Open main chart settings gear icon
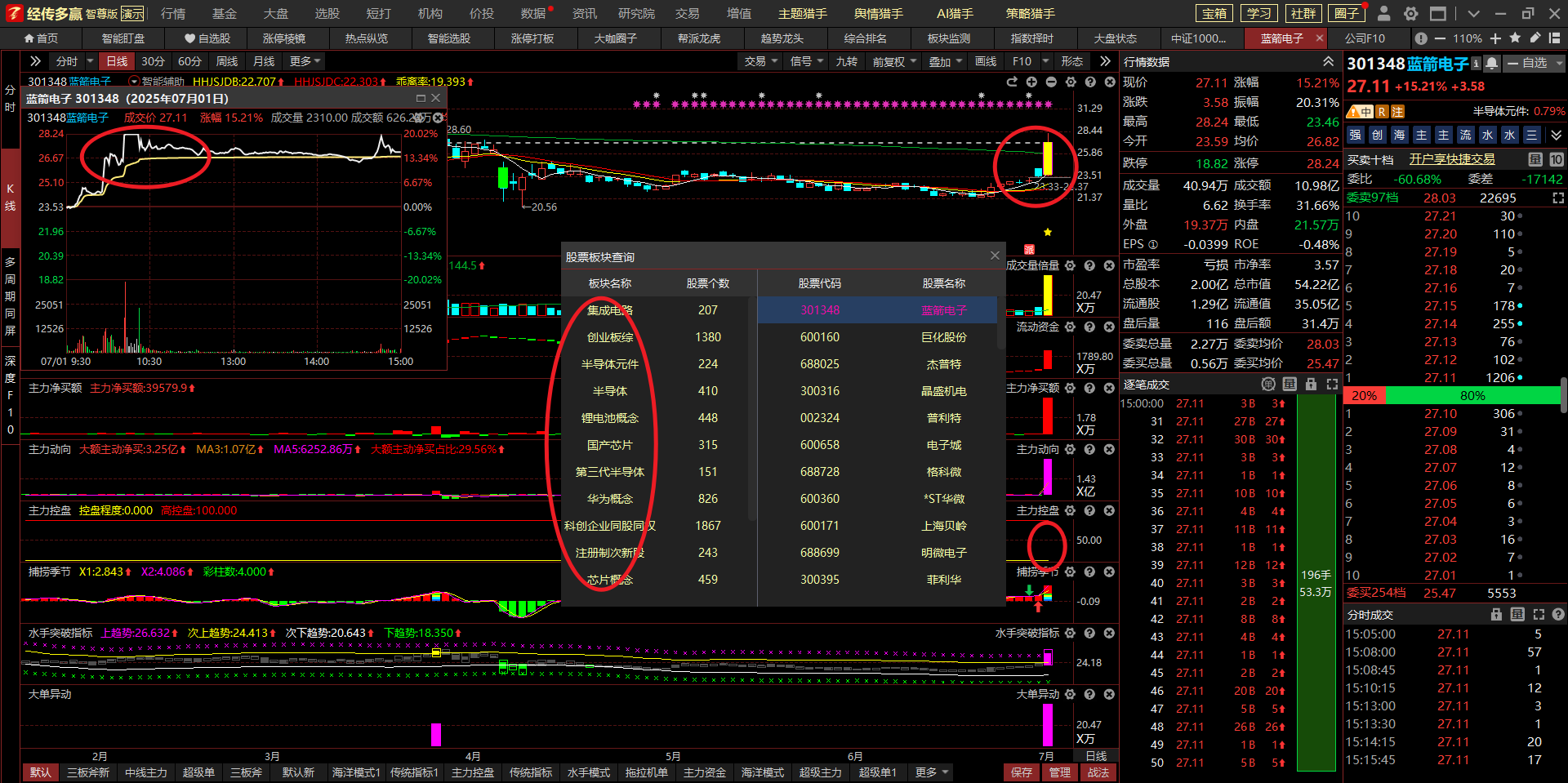The width and height of the screenshot is (1568, 783). (x=1071, y=82)
